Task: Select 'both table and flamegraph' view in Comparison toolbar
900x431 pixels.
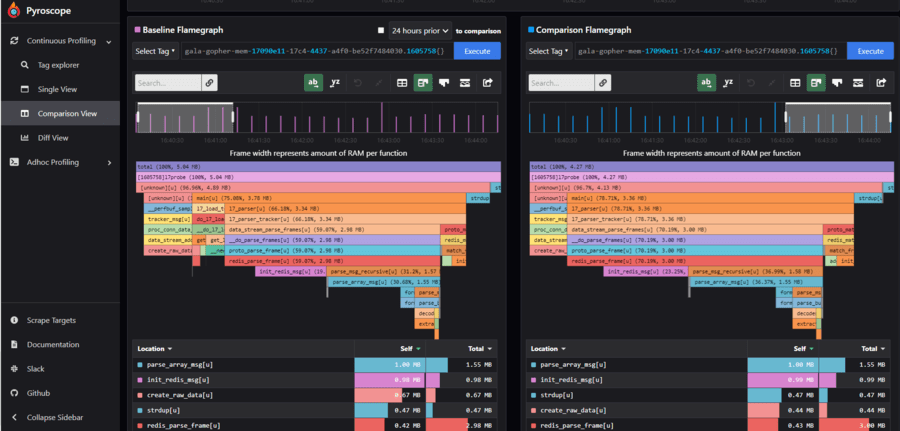Action: pos(816,83)
